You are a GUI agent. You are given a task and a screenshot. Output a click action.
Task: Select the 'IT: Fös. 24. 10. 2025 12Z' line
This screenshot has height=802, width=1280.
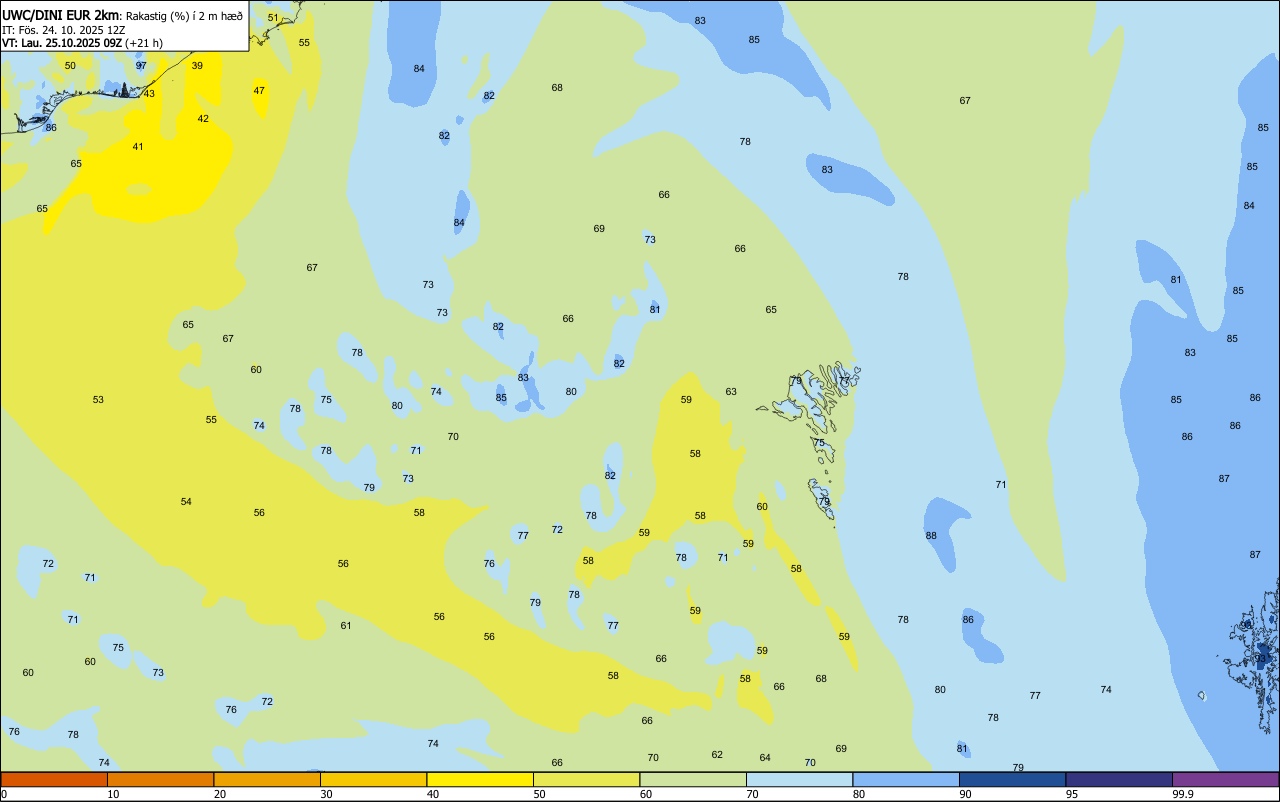(x=63, y=30)
